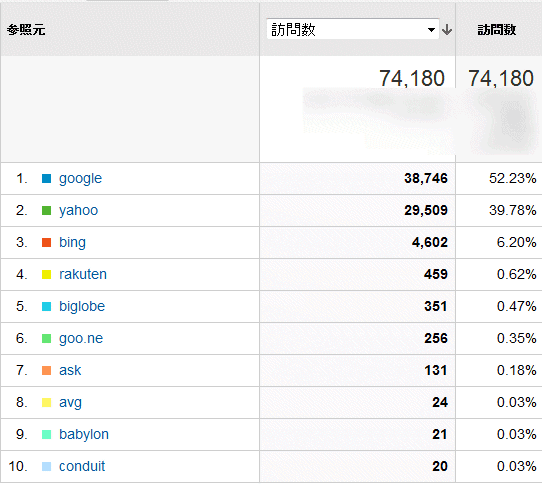Select the 459 visits value for rakuten
Viewport: 542px width, 484px height.
[436, 274]
